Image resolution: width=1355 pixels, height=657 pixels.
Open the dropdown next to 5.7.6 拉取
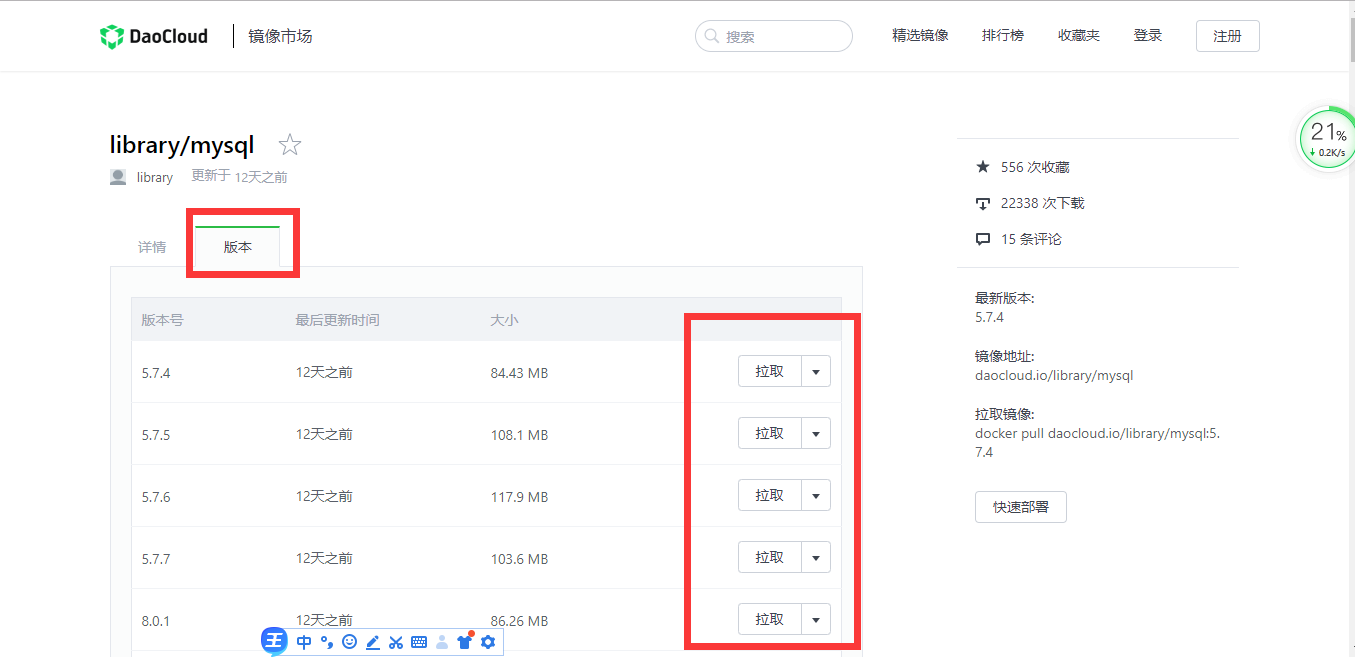pyautogui.click(x=815, y=494)
